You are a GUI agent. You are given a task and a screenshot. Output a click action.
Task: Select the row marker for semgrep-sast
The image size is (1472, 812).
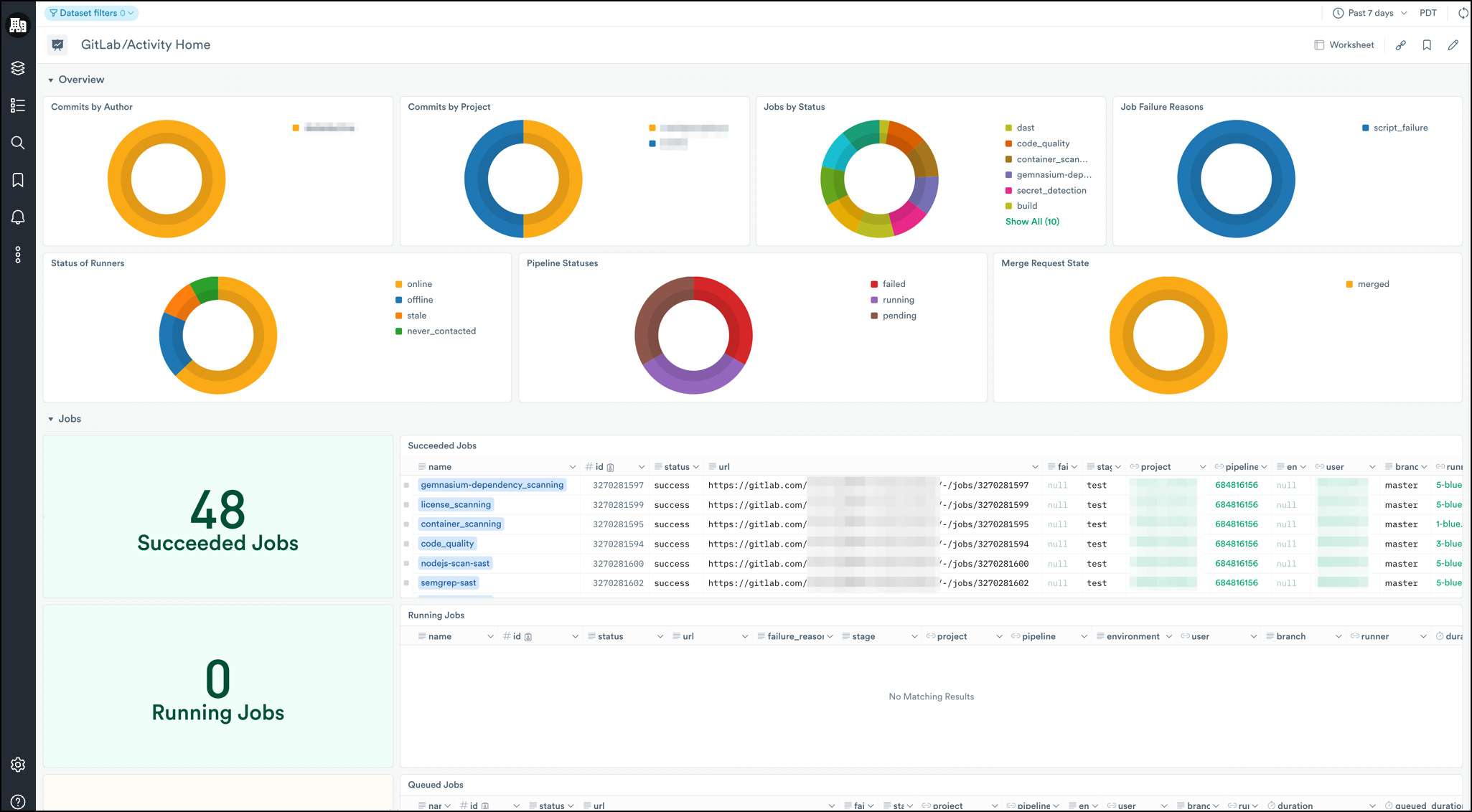(406, 583)
